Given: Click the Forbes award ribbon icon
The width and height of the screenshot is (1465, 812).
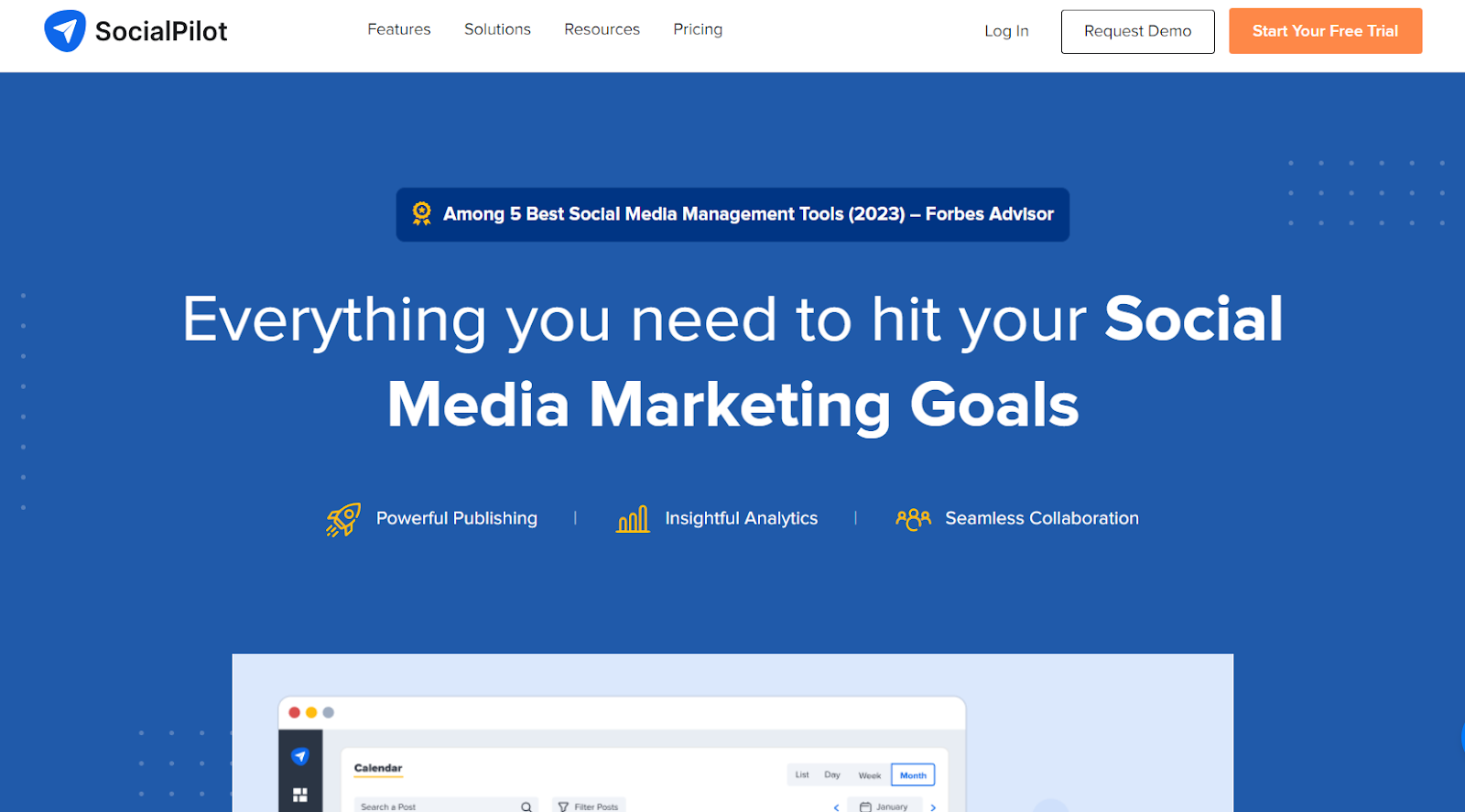Looking at the screenshot, I should (x=421, y=213).
